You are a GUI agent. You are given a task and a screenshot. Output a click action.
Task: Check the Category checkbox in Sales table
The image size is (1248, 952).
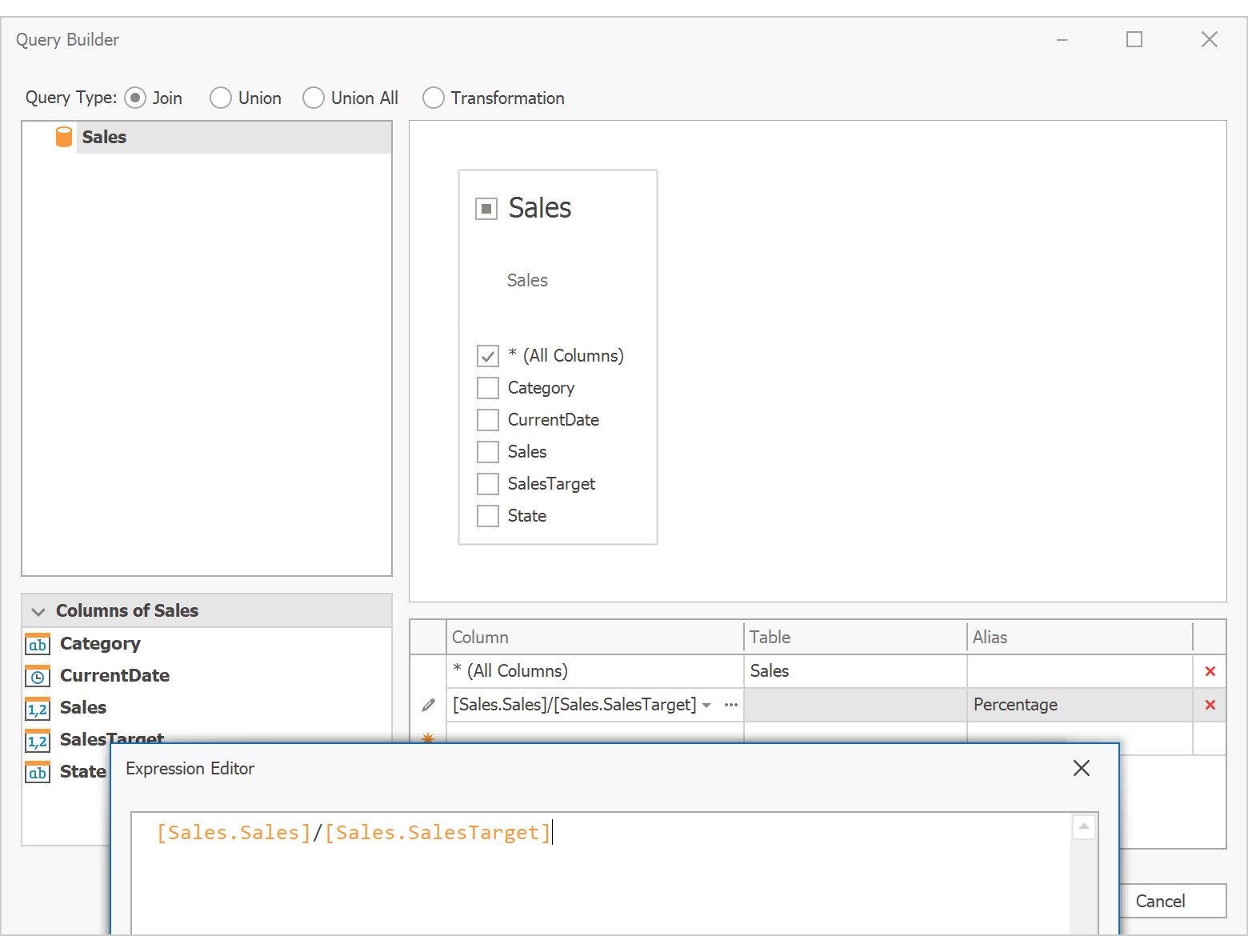(487, 387)
